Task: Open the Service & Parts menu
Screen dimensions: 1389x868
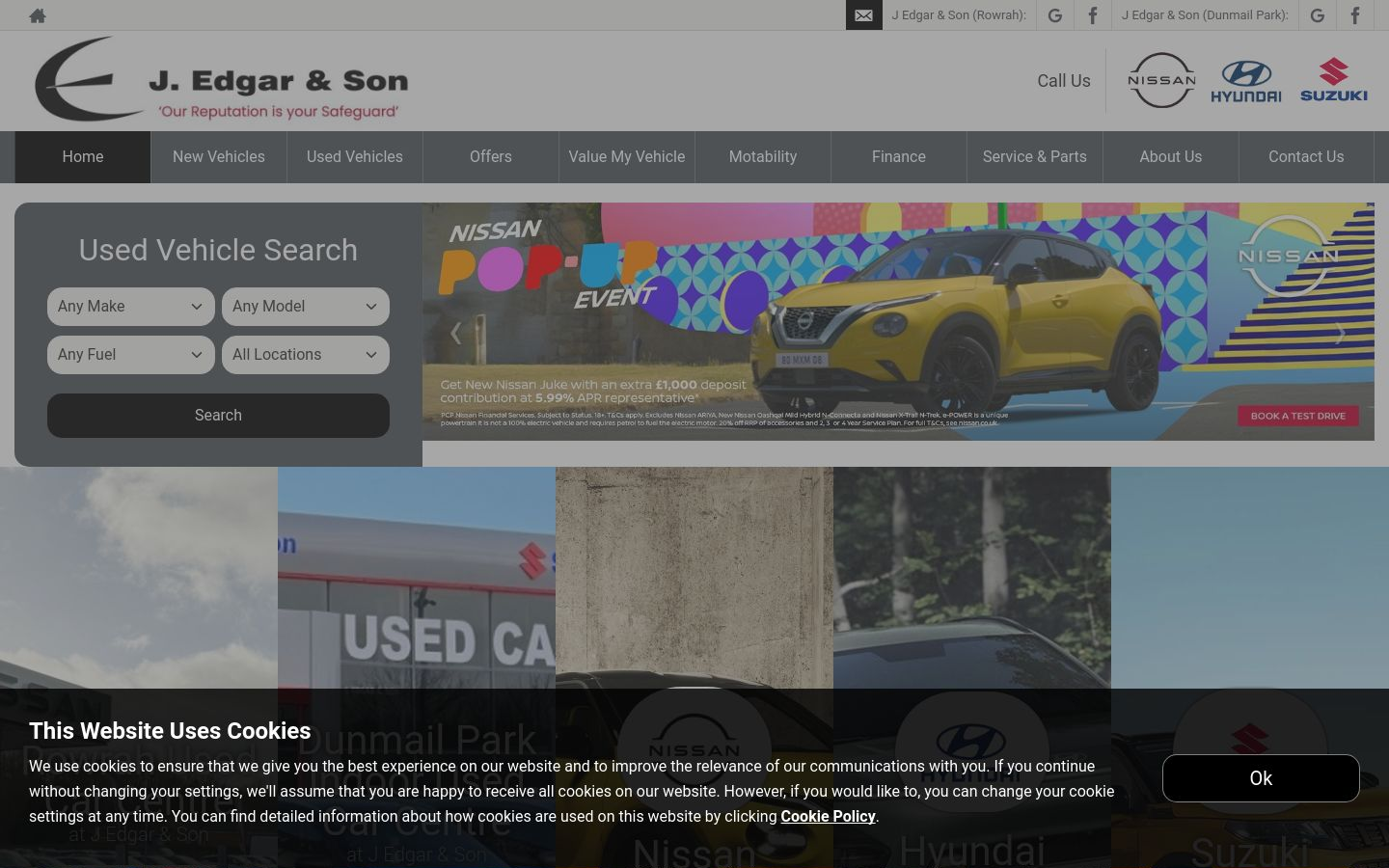Action: click(x=1035, y=157)
